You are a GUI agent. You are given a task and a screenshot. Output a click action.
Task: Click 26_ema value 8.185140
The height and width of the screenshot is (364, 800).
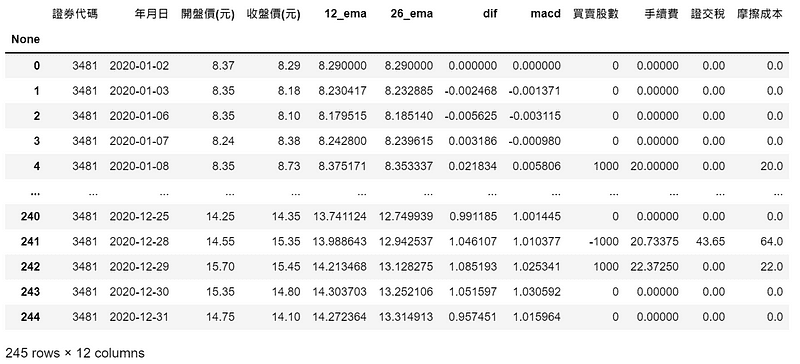tap(409, 116)
